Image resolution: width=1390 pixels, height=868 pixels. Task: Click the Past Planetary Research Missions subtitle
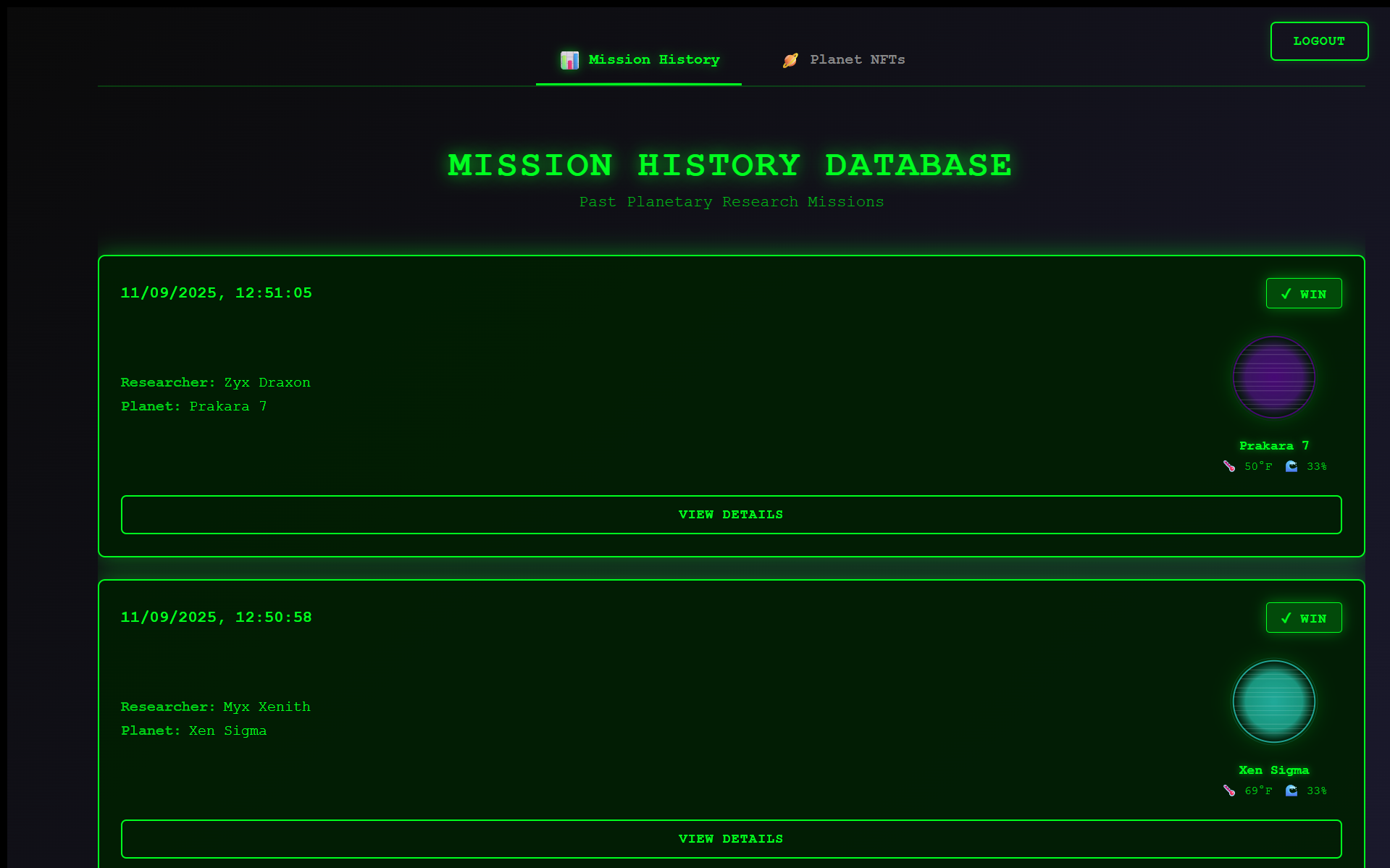click(732, 202)
